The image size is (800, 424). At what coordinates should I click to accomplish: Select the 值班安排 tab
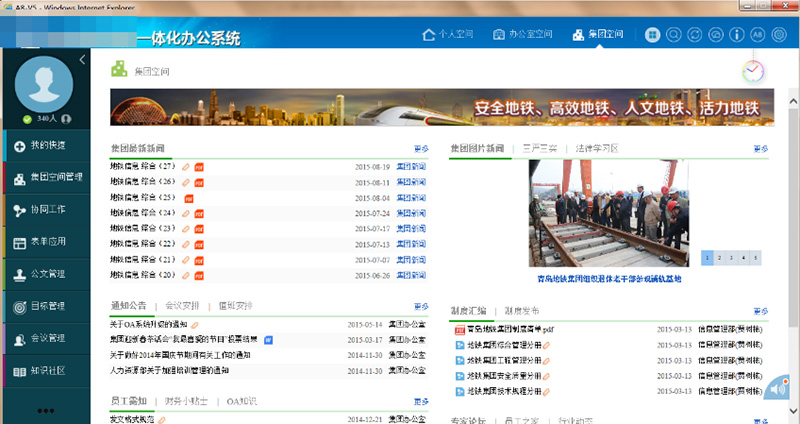click(x=235, y=306)
